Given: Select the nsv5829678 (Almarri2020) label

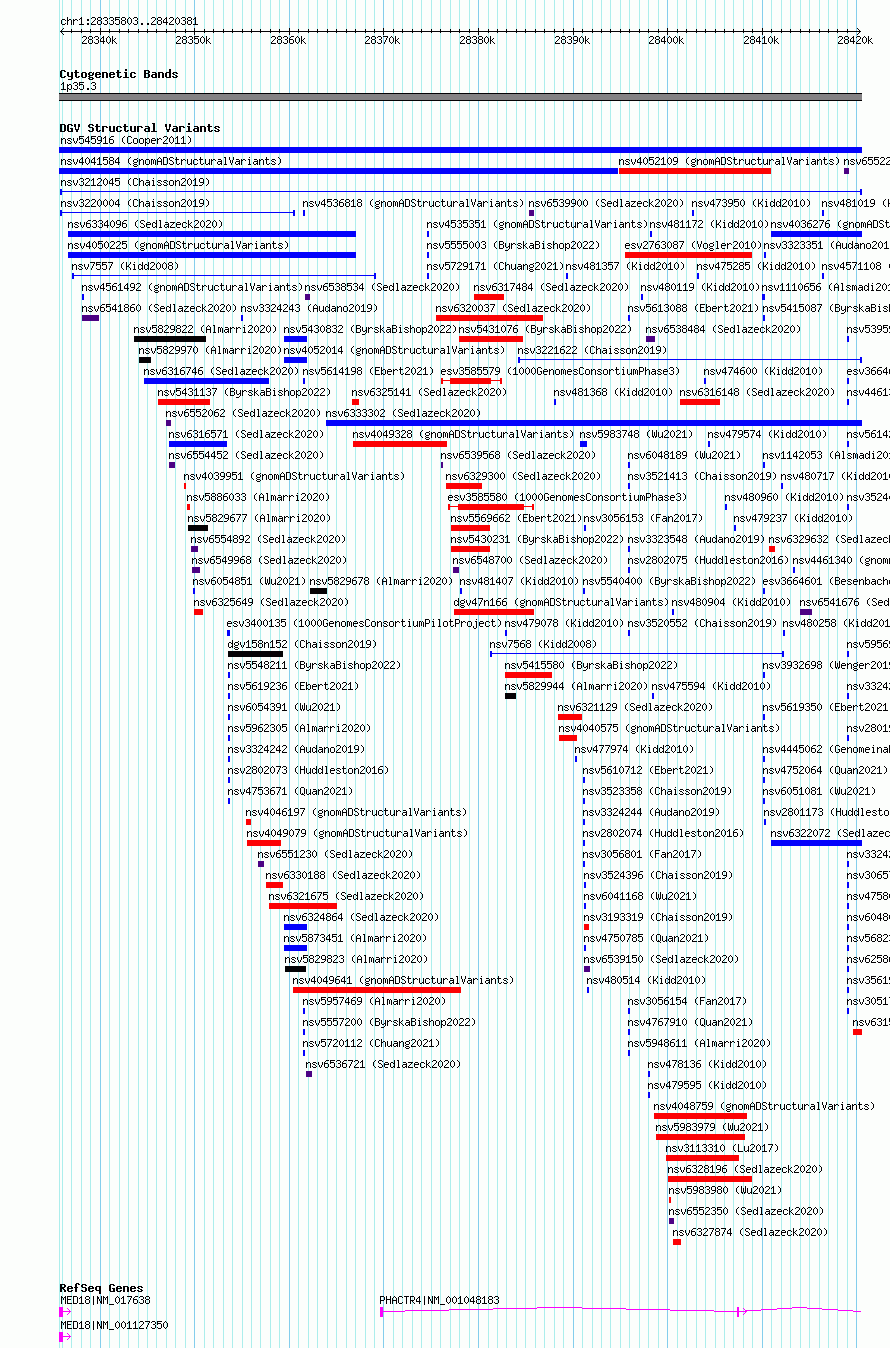Looking at the screenshot, I should (381, 581).
